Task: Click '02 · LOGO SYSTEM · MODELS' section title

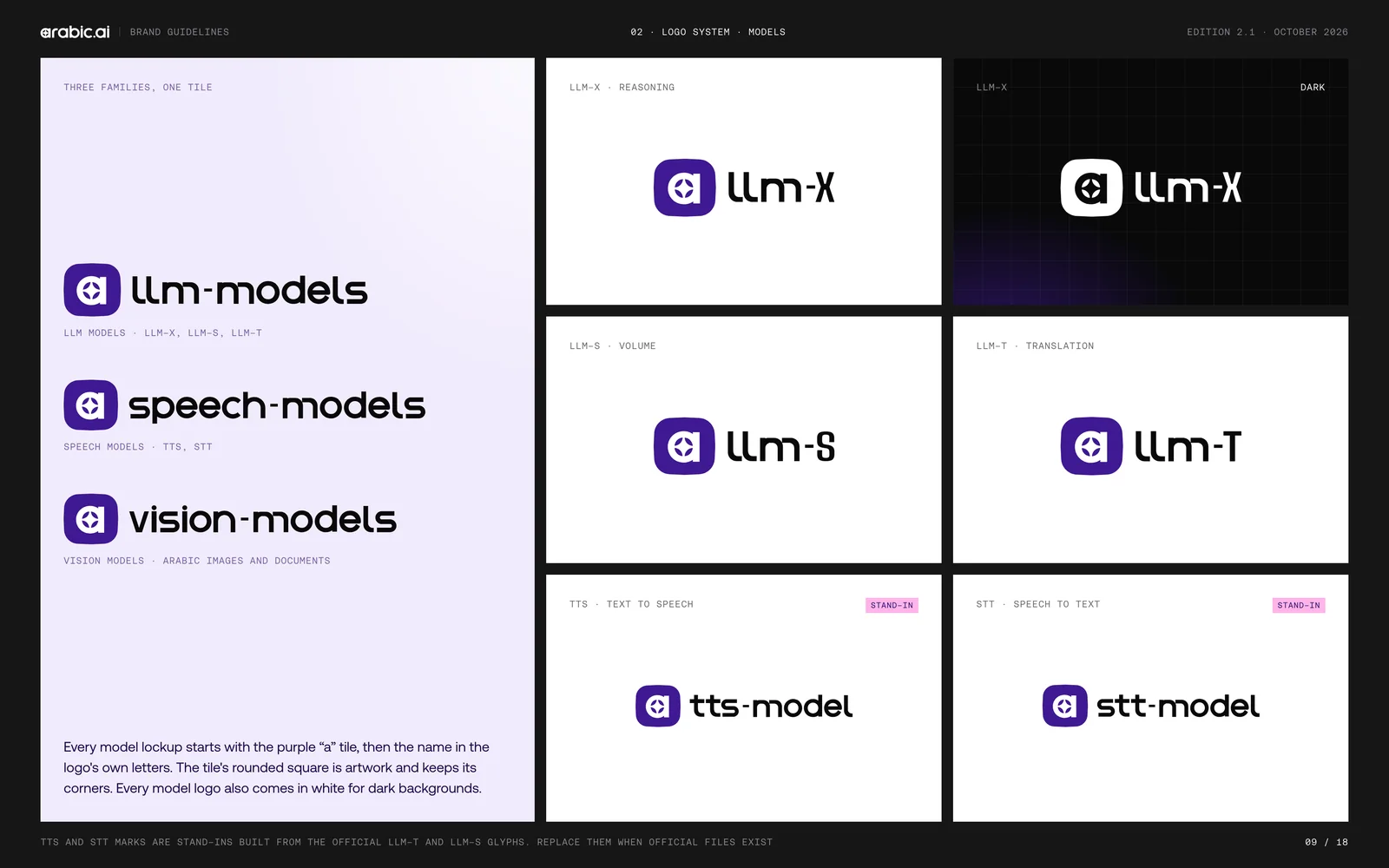Action: coord(708,32)
